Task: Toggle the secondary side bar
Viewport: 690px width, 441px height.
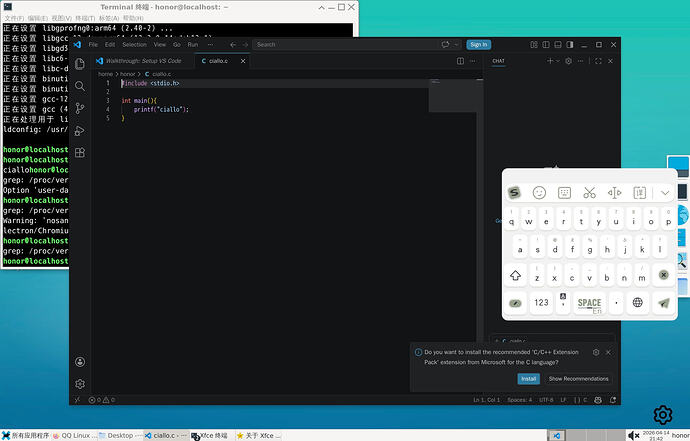Action: click(570, 44)
